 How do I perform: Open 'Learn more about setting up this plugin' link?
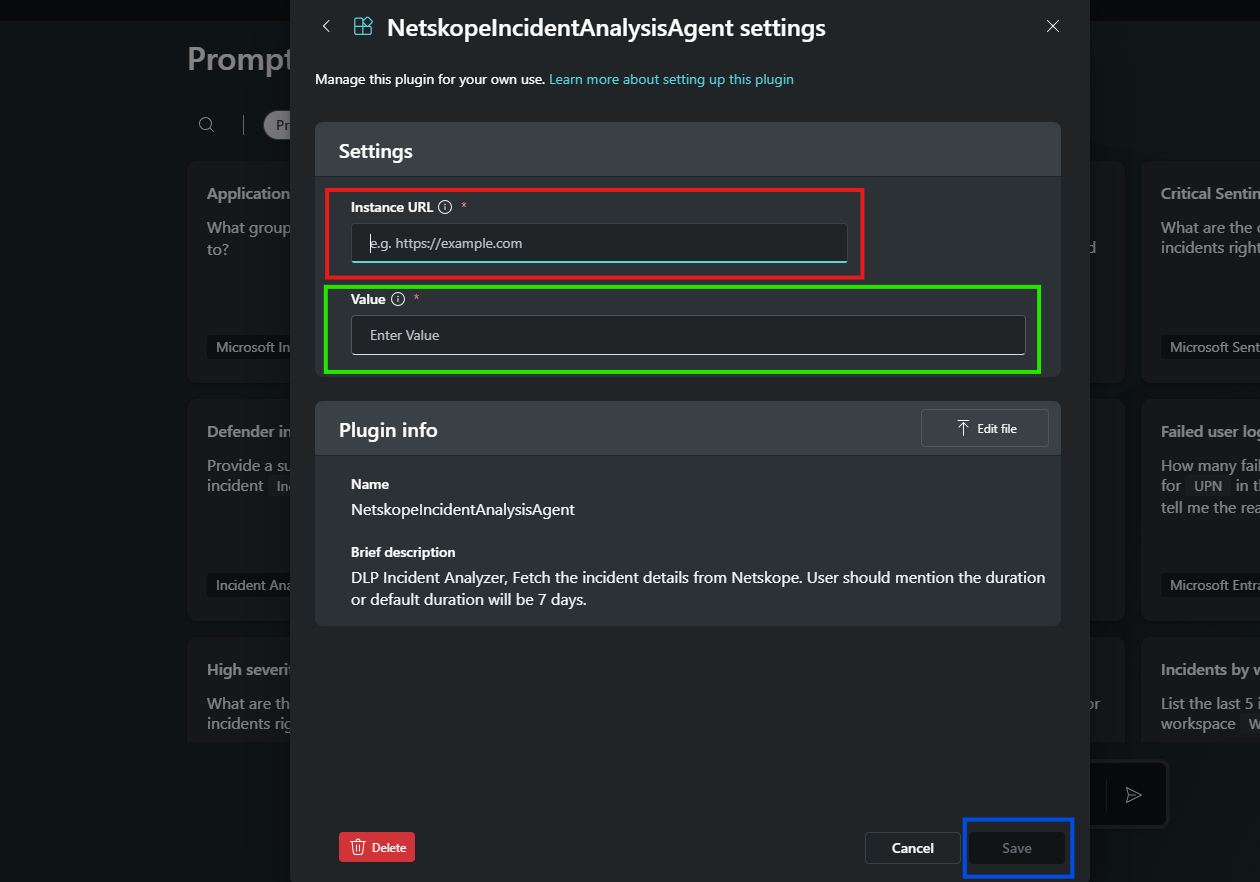click(x=671, y=79)
